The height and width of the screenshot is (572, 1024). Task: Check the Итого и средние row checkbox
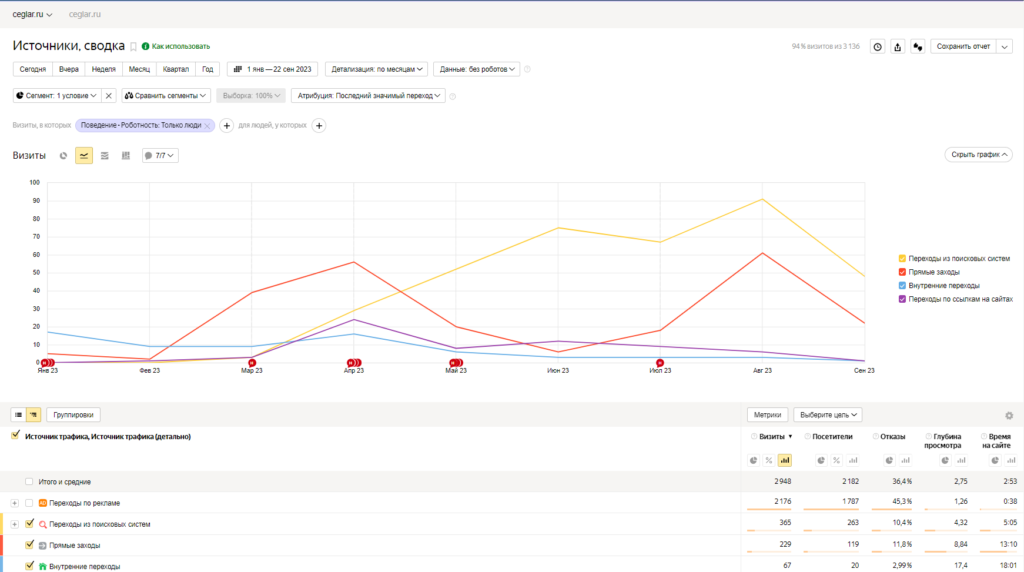[x=29, y=482]
